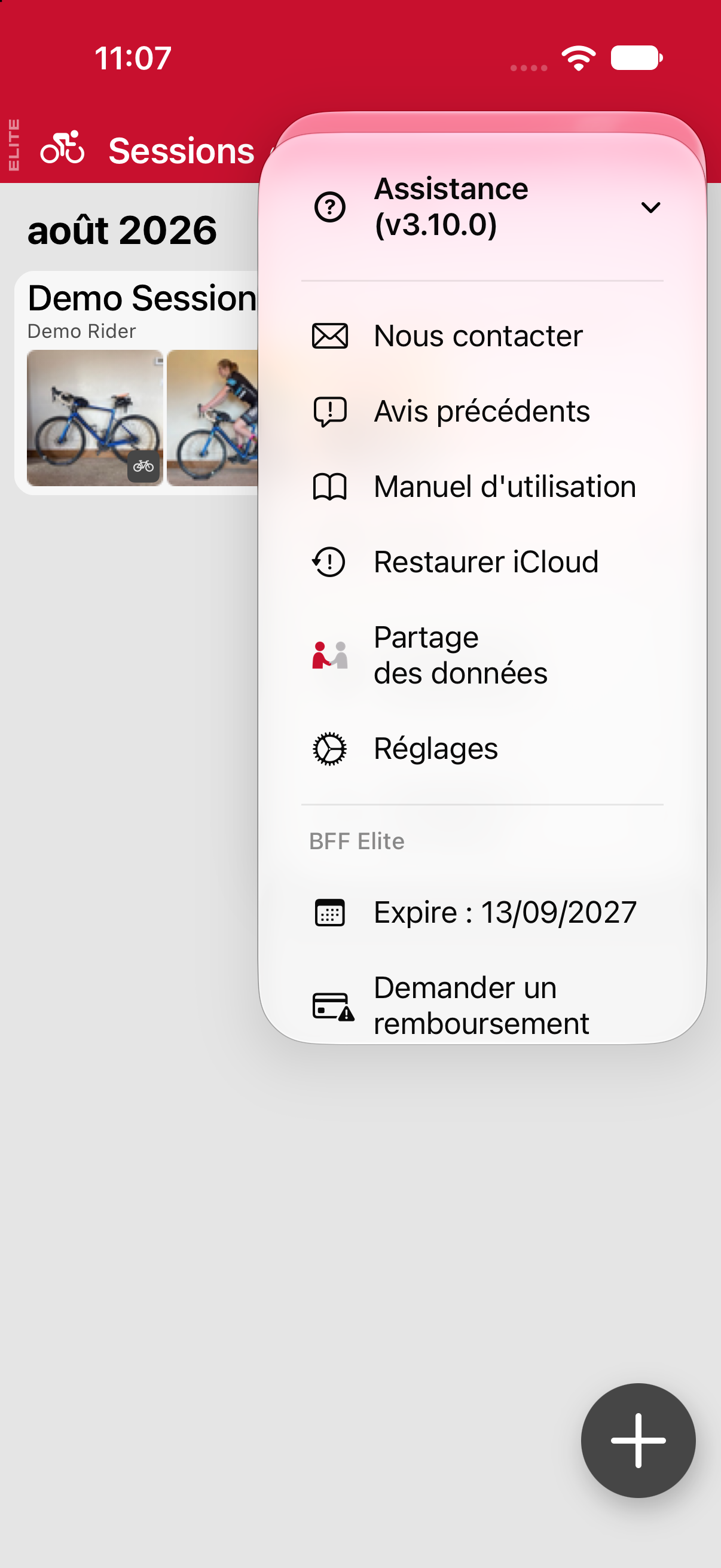This screenshot has height=1568, width=721.
Task: Click the question mark Assistance icon
Action: (x=330, y=207)
